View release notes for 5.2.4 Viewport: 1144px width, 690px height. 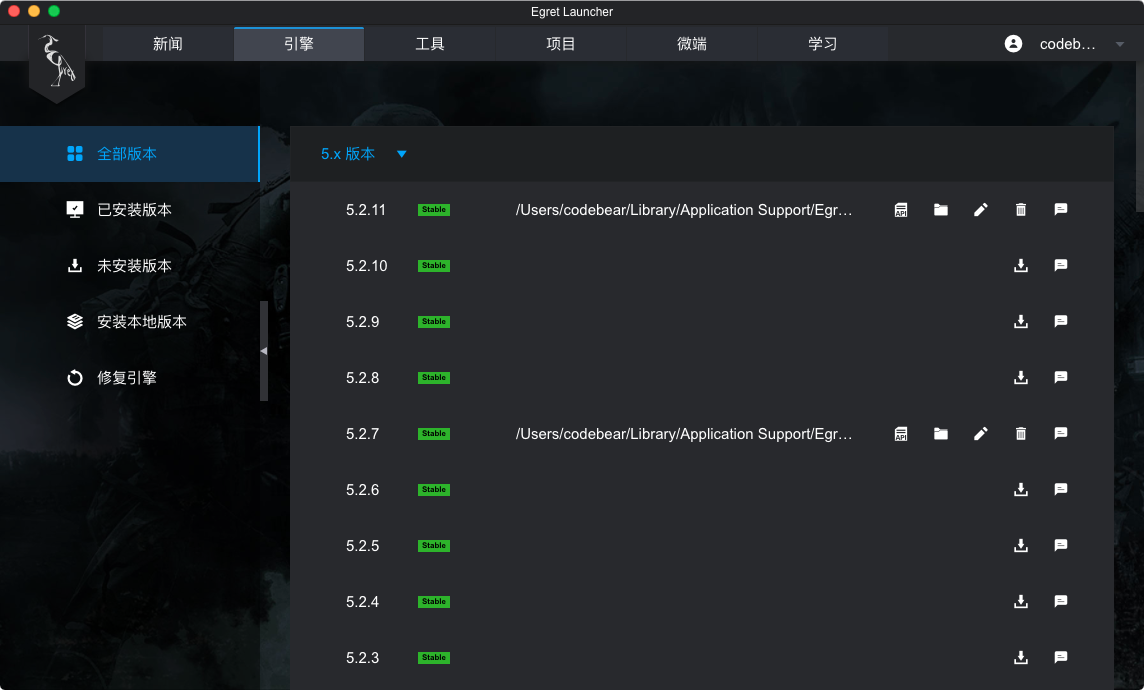click(x=1061, y=602)
